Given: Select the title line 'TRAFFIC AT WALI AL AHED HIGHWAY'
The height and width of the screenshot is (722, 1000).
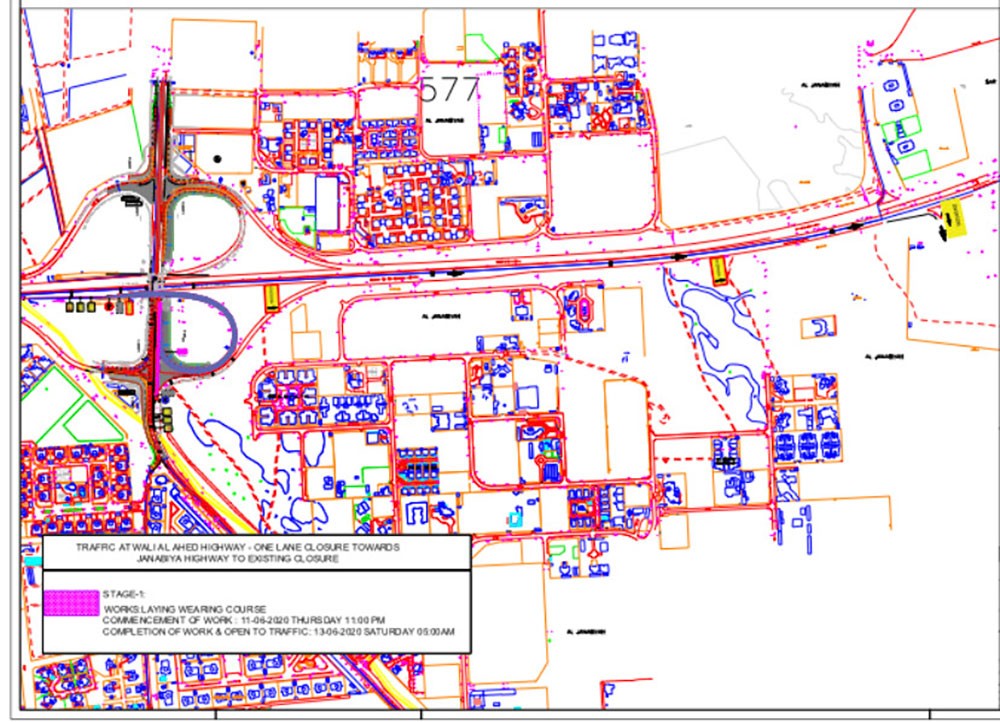Looking at the screenshot, I should click(x=238, y=547).
